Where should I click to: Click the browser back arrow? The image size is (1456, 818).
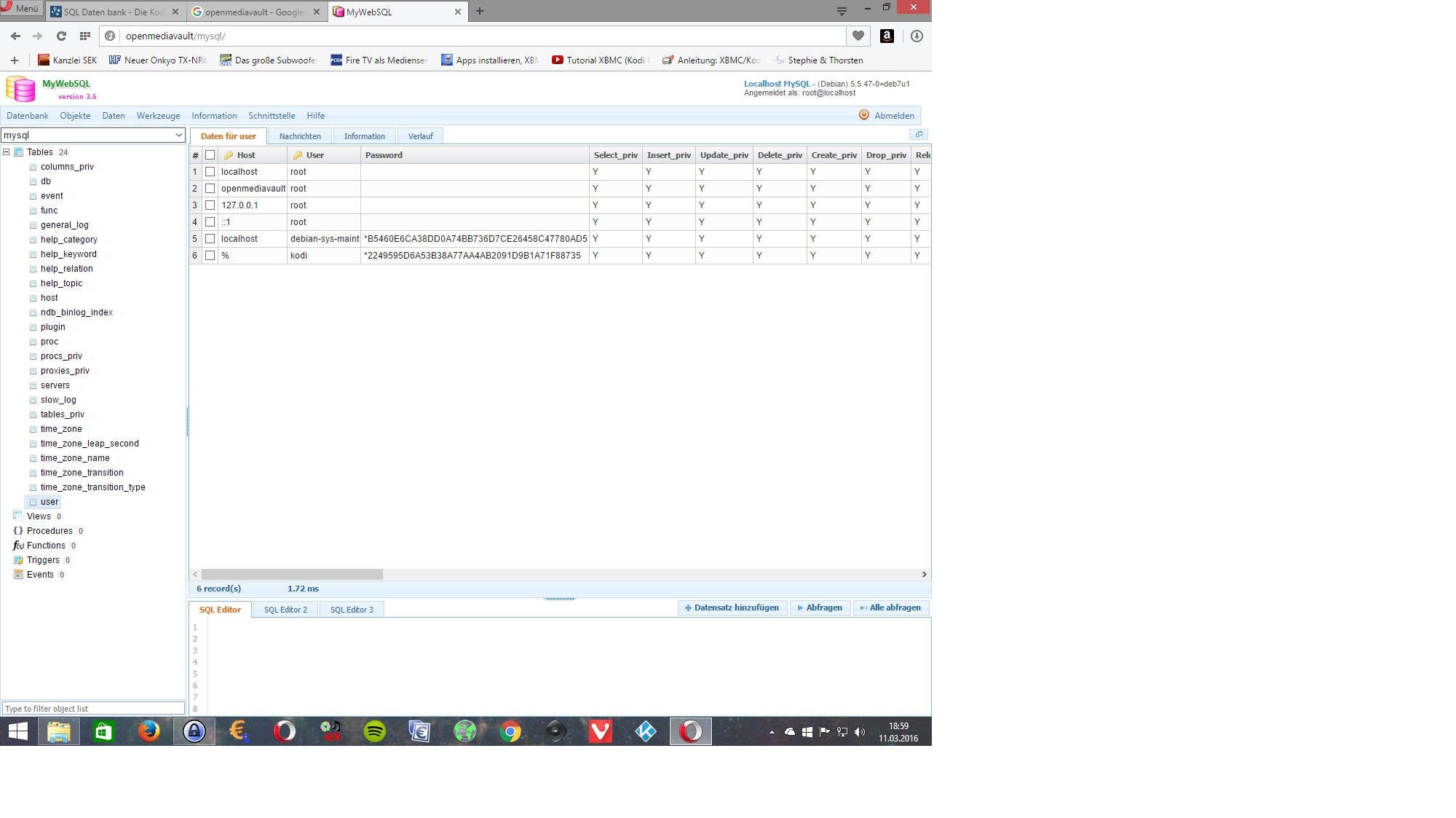15,36
